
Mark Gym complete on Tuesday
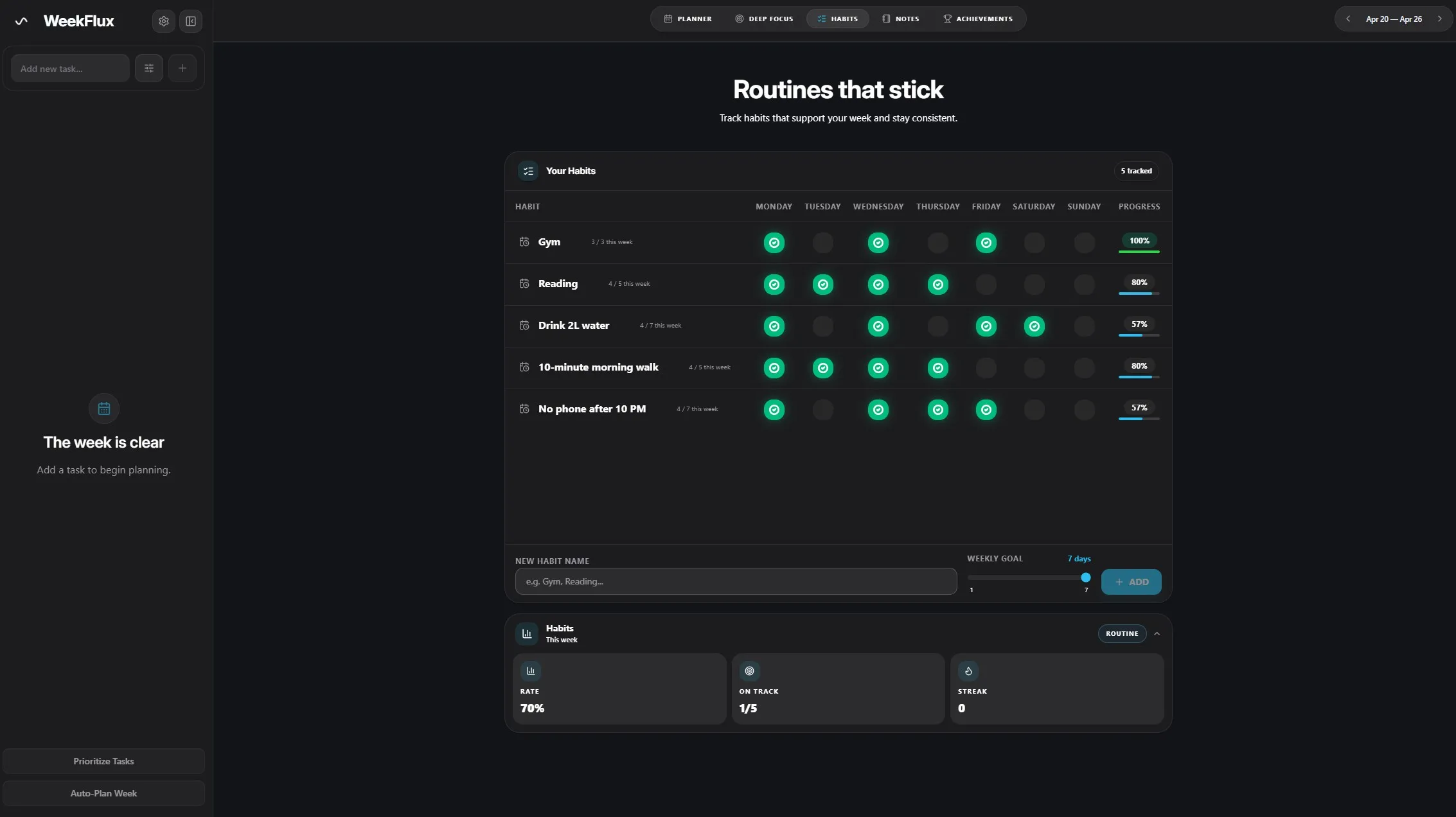[823, 242]
